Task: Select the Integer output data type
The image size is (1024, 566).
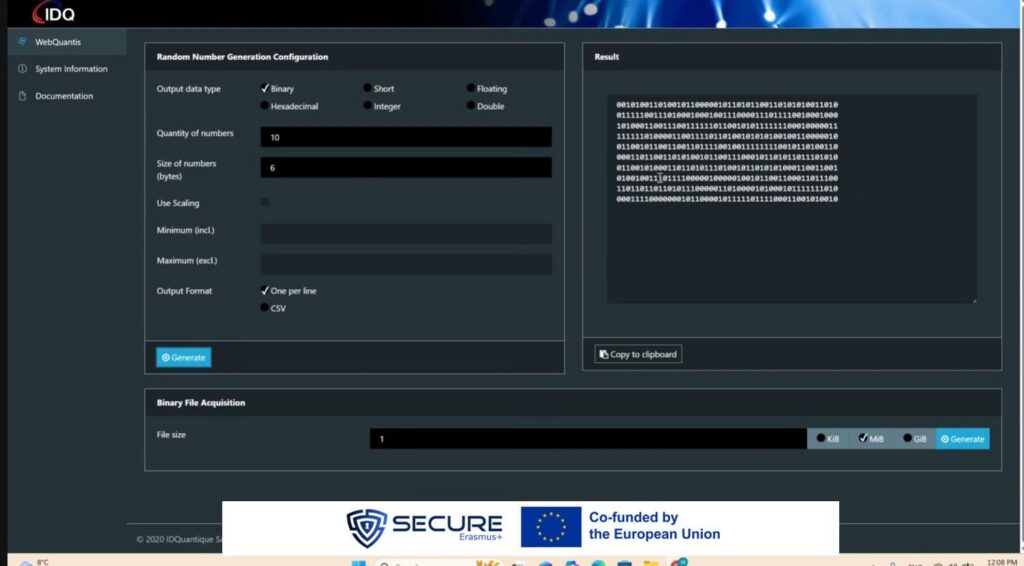Action: point(368,106)
